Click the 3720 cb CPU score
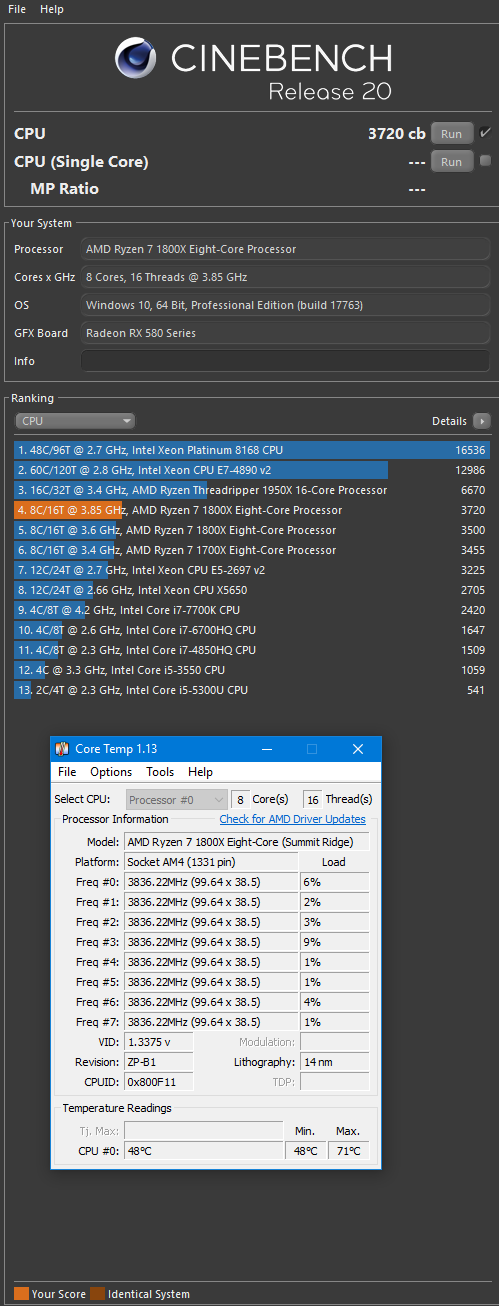The height and width of the screenshot is (1306, 499). (397, 134)
